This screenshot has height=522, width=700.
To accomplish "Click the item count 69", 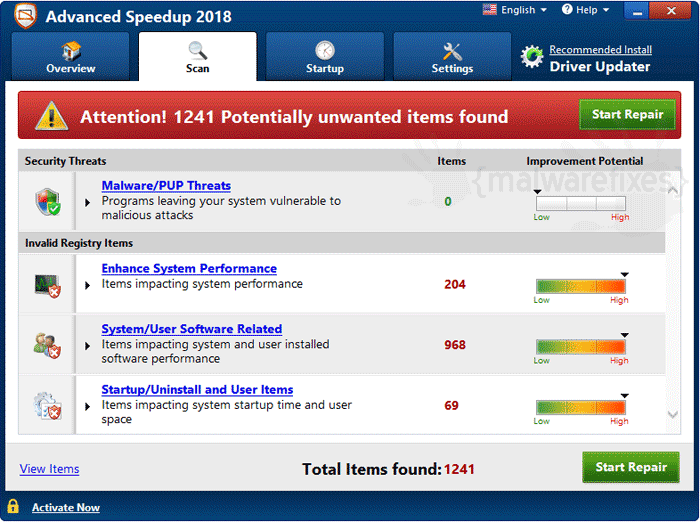I will coord(451,406).
